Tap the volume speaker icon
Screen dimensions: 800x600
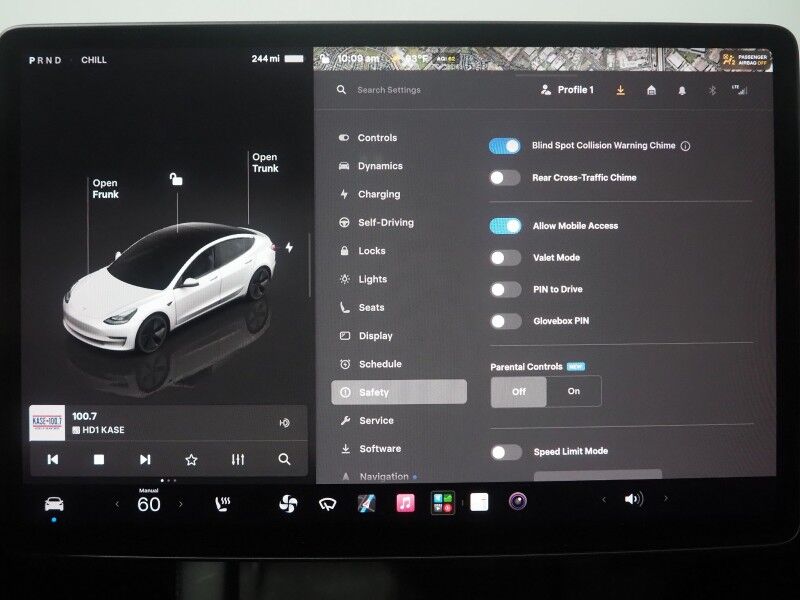coord(634,498)
